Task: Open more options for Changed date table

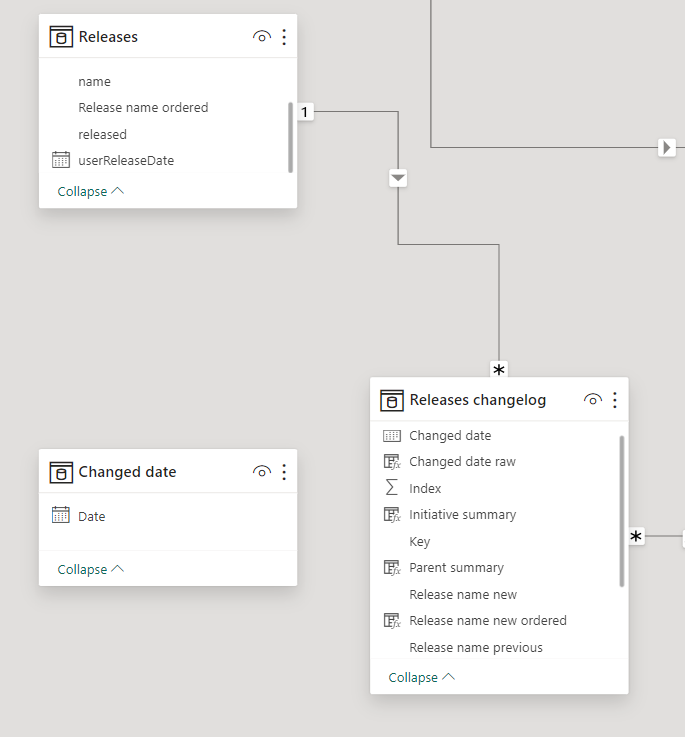Action: (284, 472)
